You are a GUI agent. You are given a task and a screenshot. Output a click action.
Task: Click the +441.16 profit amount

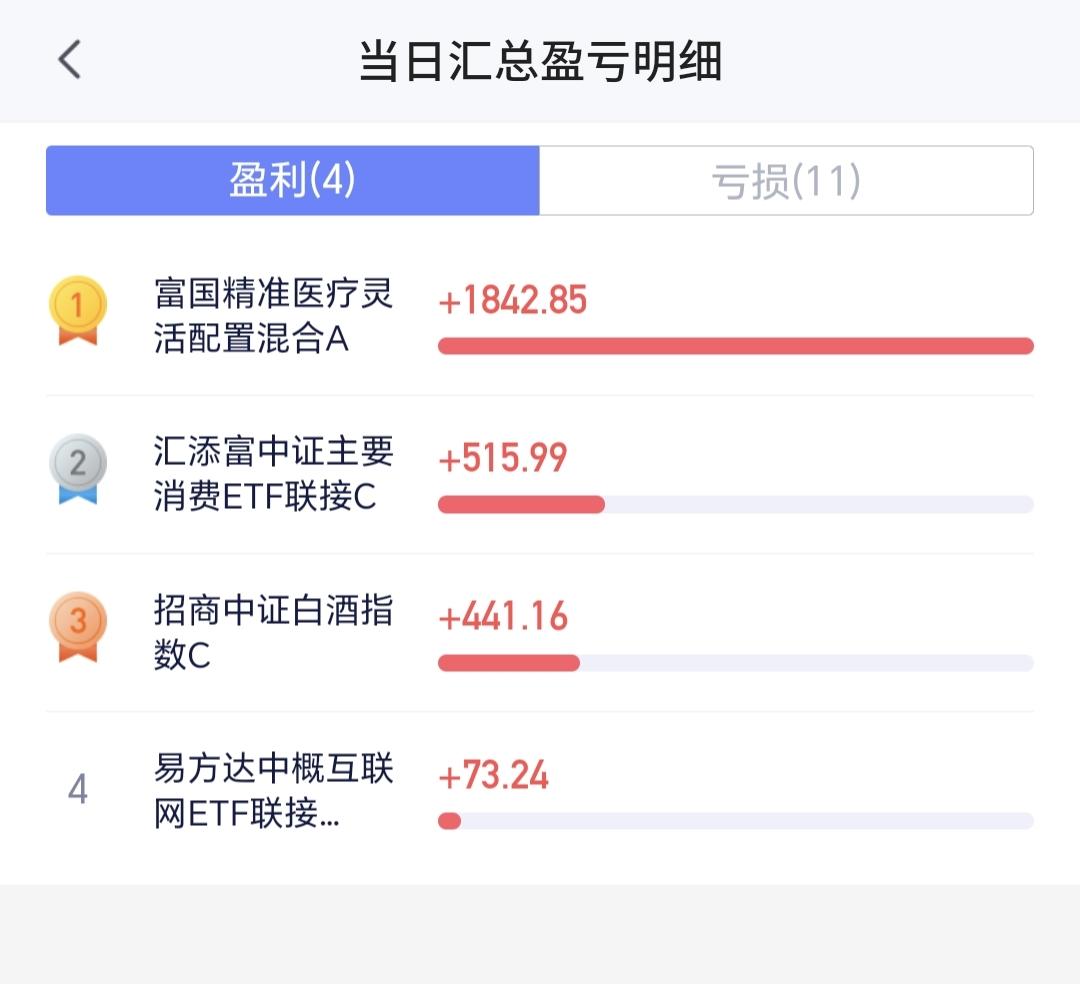pyautogui.click(x=503, y=616)
